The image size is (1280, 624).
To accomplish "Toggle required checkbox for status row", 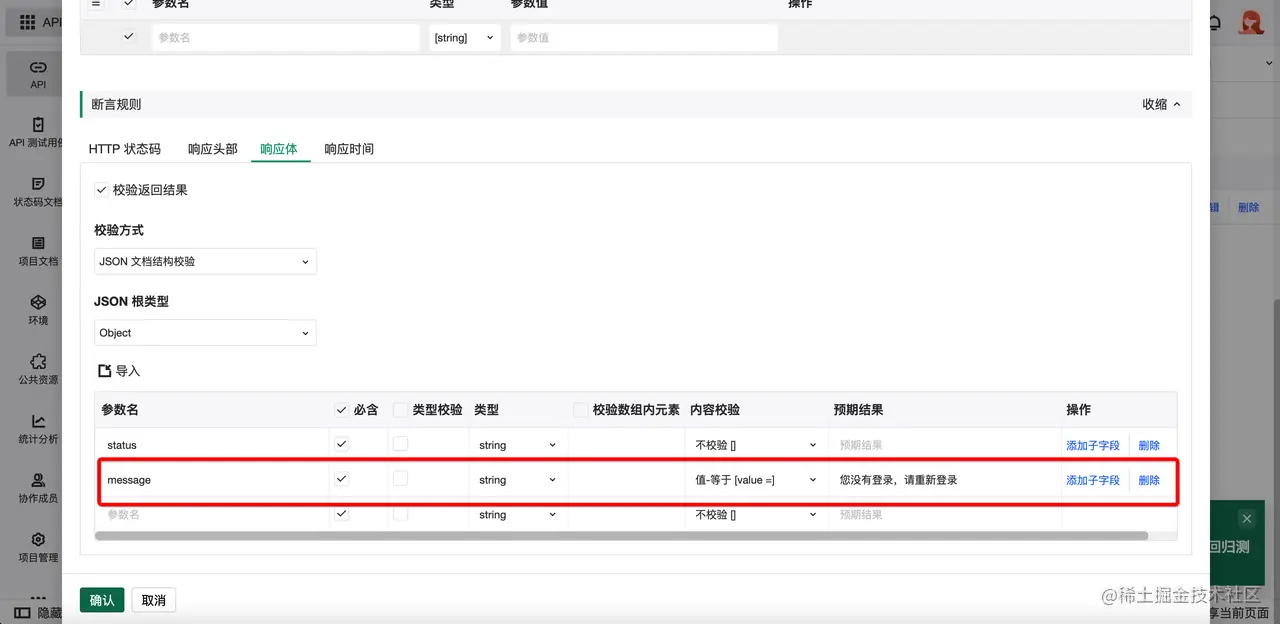I will tap(341, 444).
